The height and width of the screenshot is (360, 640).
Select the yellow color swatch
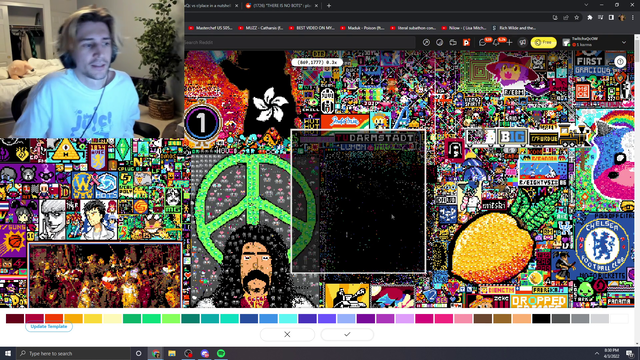pyautogui.click(x=93, y=318)
